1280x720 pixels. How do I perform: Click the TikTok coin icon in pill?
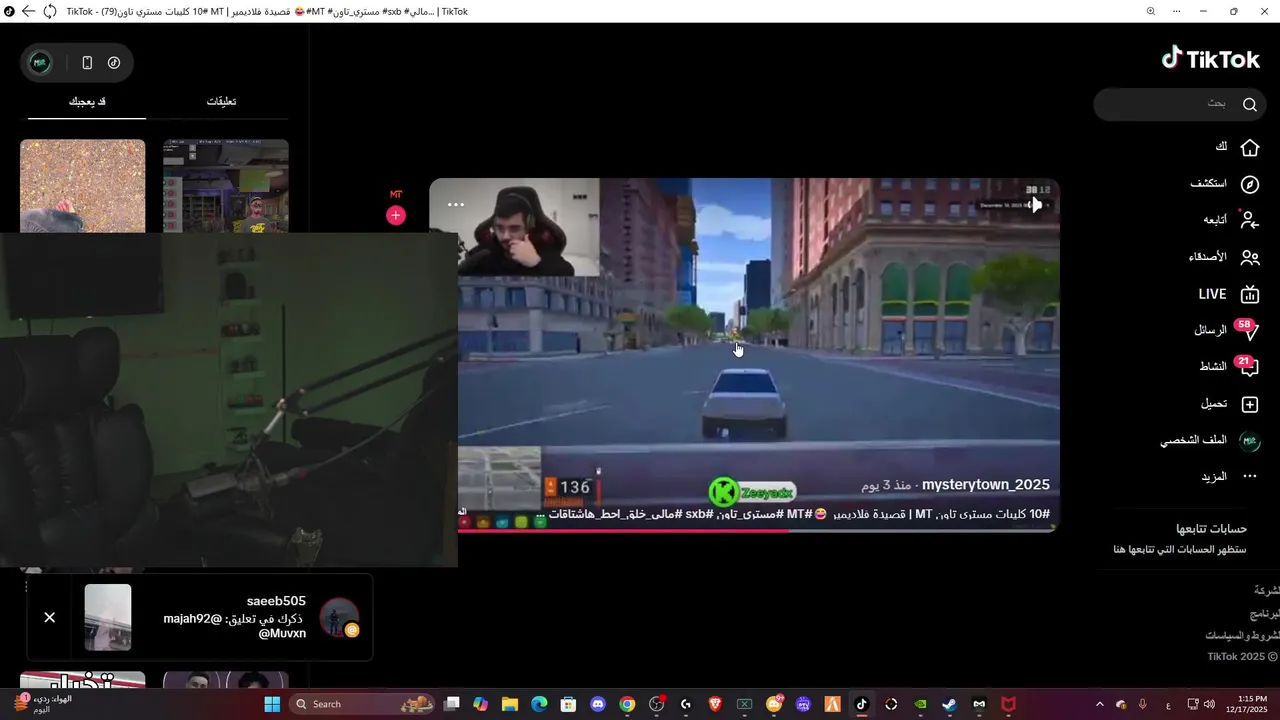pos(114,62)
